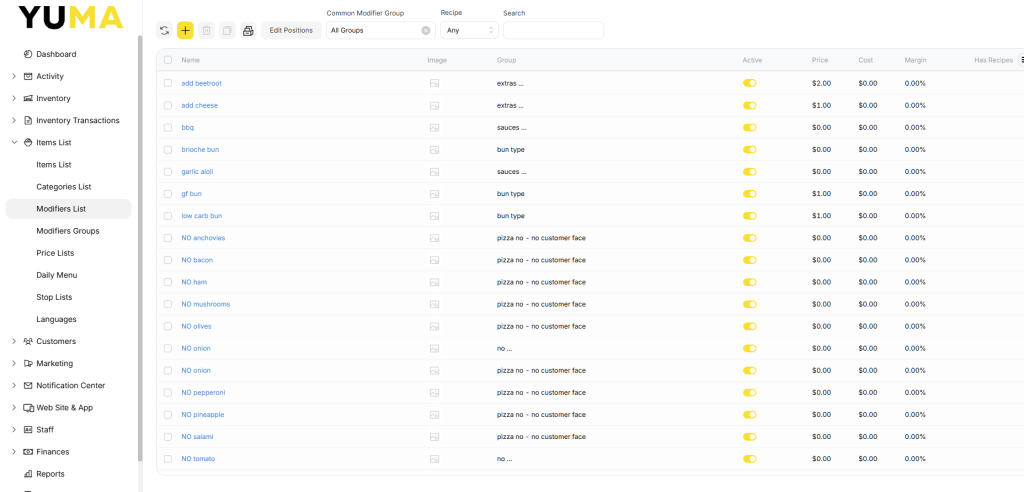
Task: Tick the select-all checkbox in the table header
Action: (x=168, y=59)
